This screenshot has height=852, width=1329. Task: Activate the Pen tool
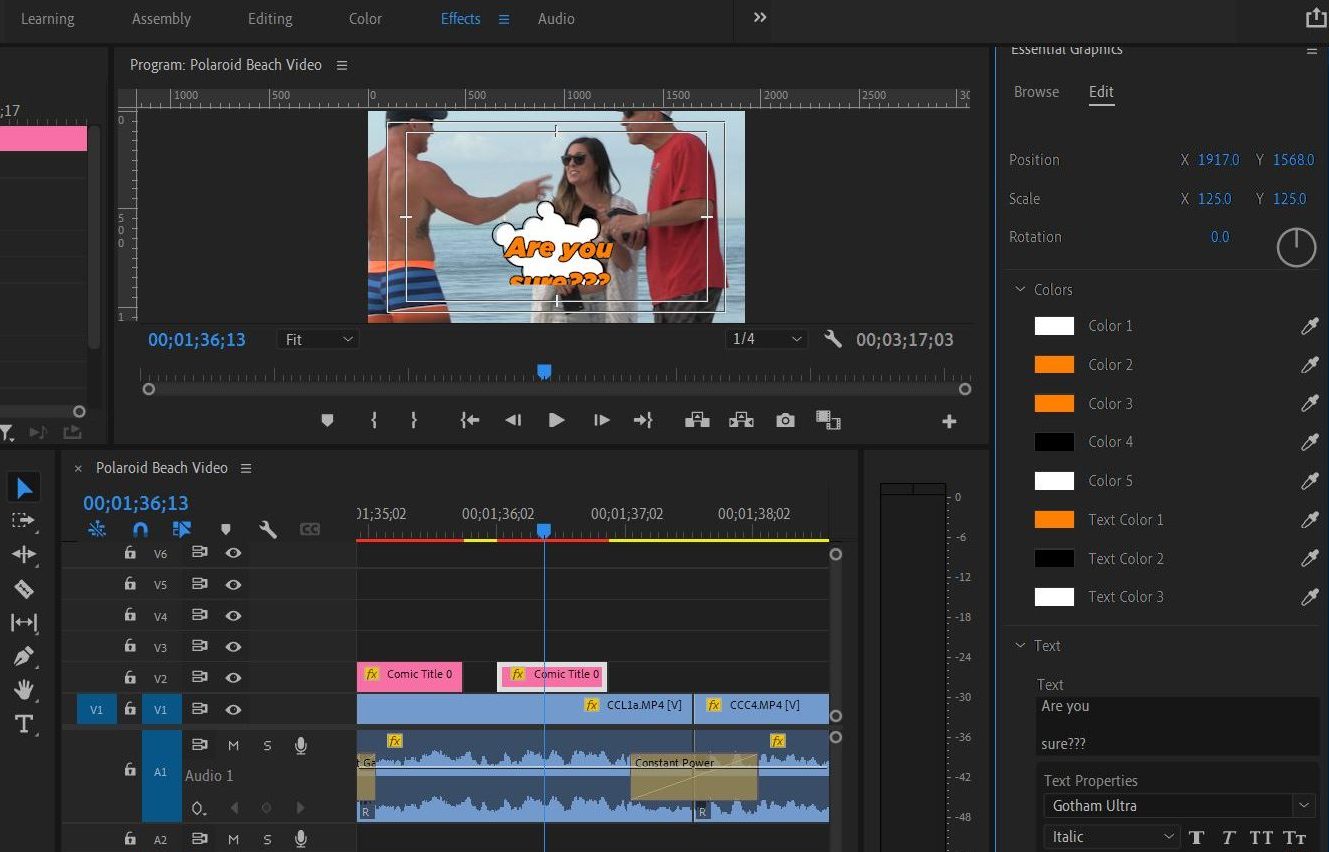24,657
